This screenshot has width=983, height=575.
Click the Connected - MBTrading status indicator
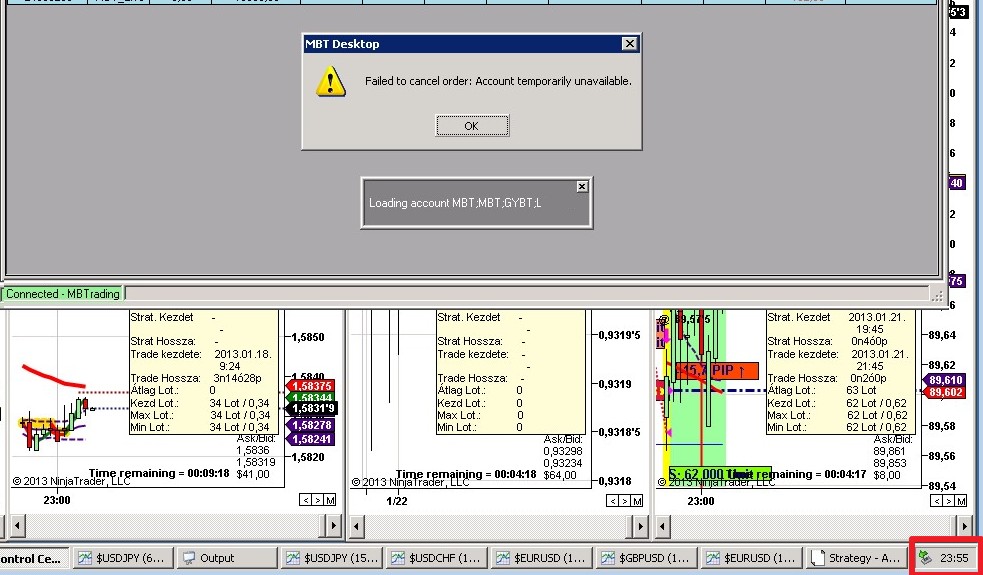tap(62, 293)
